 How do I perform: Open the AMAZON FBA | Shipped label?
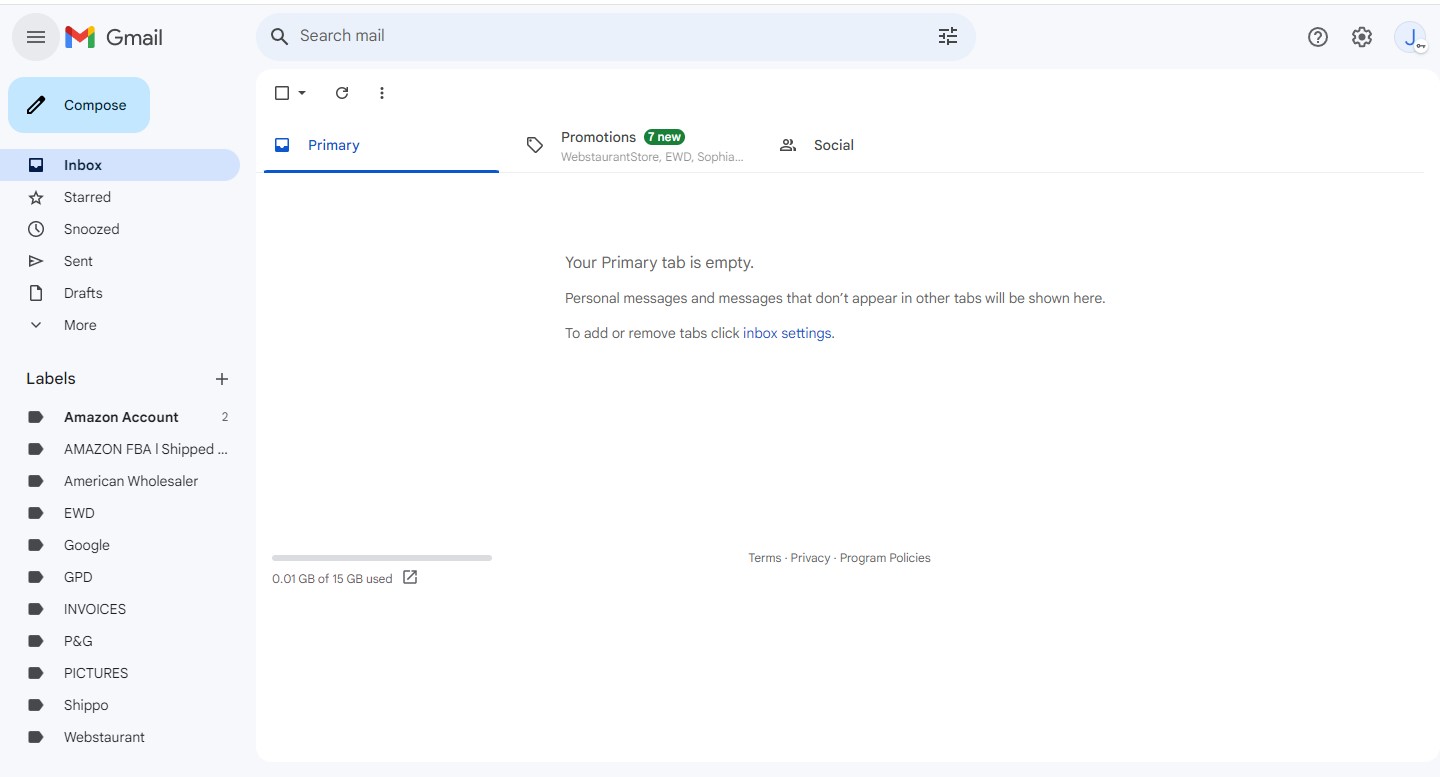120,449
